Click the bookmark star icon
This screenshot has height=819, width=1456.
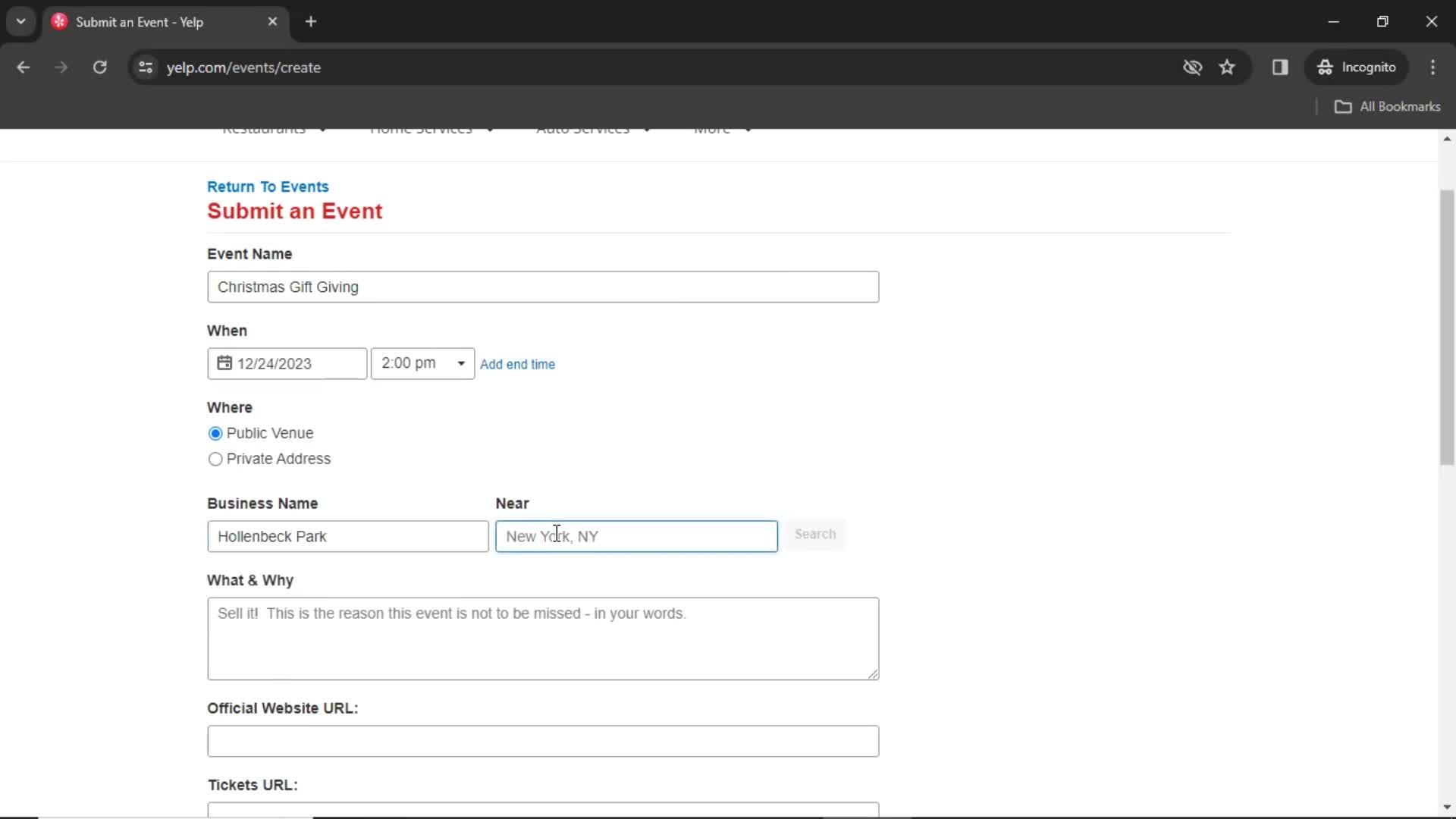click(x=1228, y=67)
